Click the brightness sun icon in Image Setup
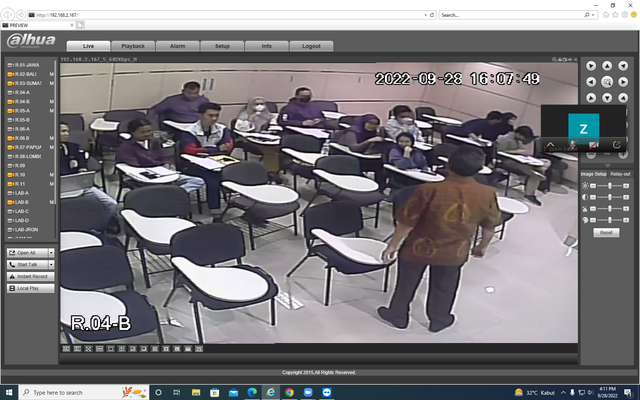 [x=585, y=186]
